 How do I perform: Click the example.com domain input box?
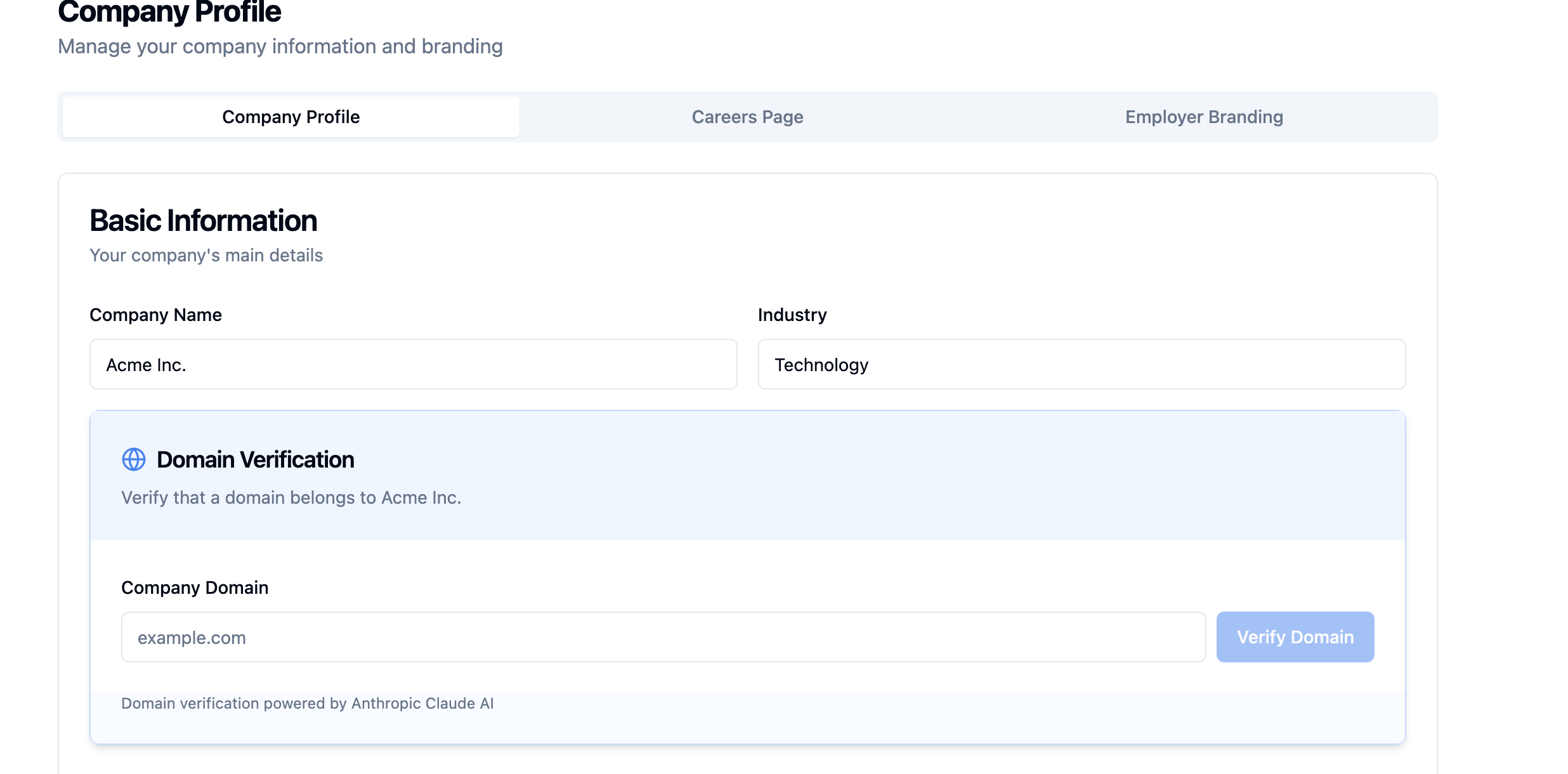663,637
